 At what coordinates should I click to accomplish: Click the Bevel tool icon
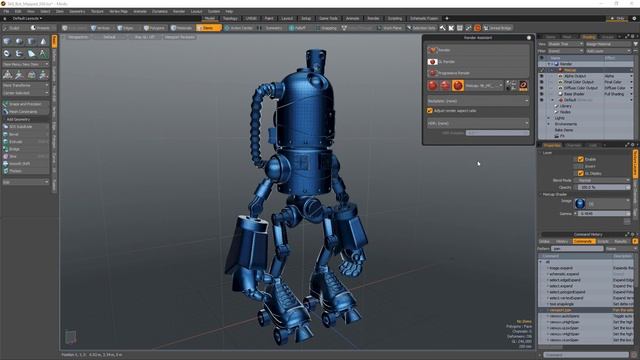(x=6, y=134)
